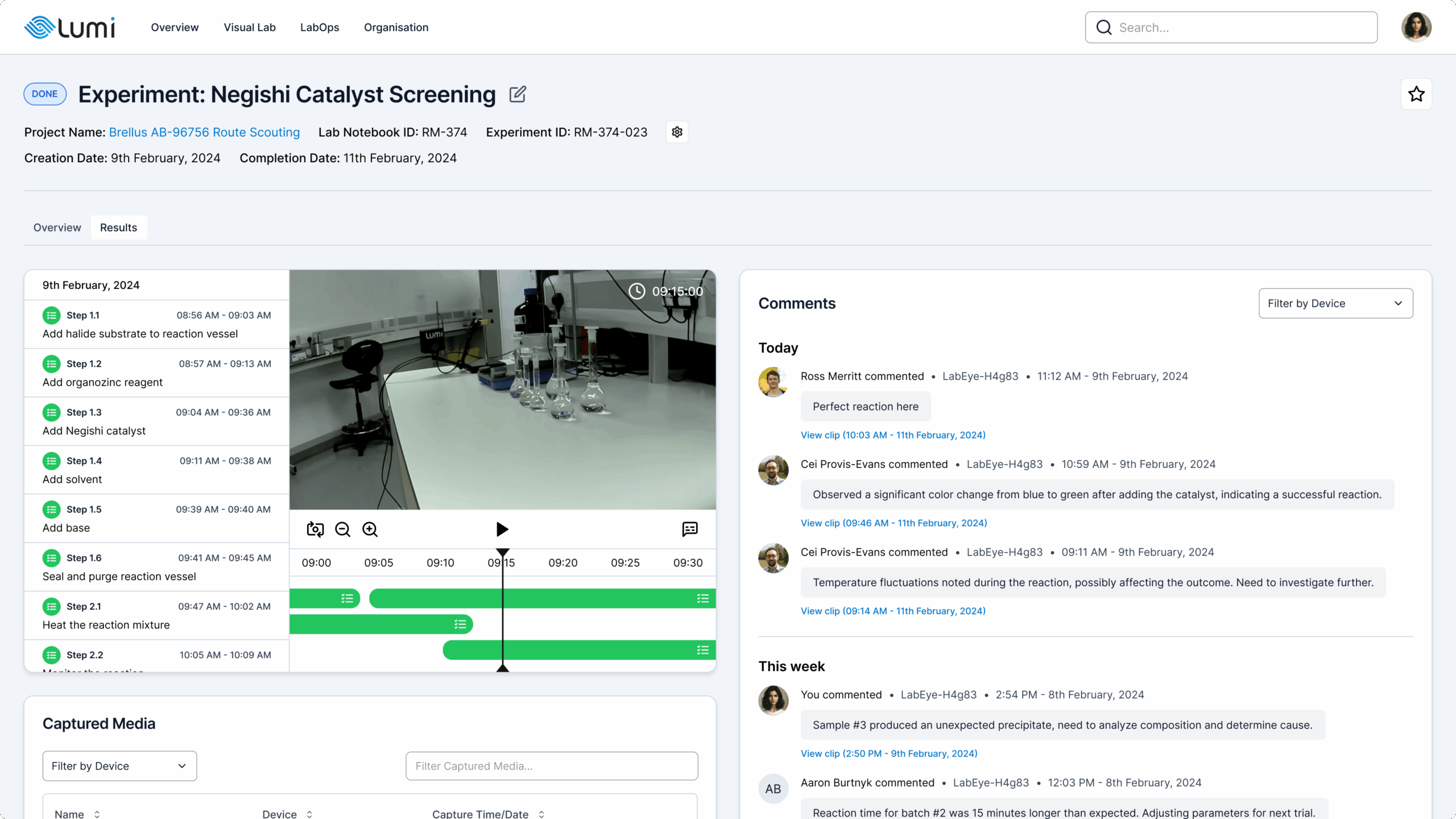Open Filter by Device dropdown in Comments
1456x819 pixels.
coord(1335,303)
